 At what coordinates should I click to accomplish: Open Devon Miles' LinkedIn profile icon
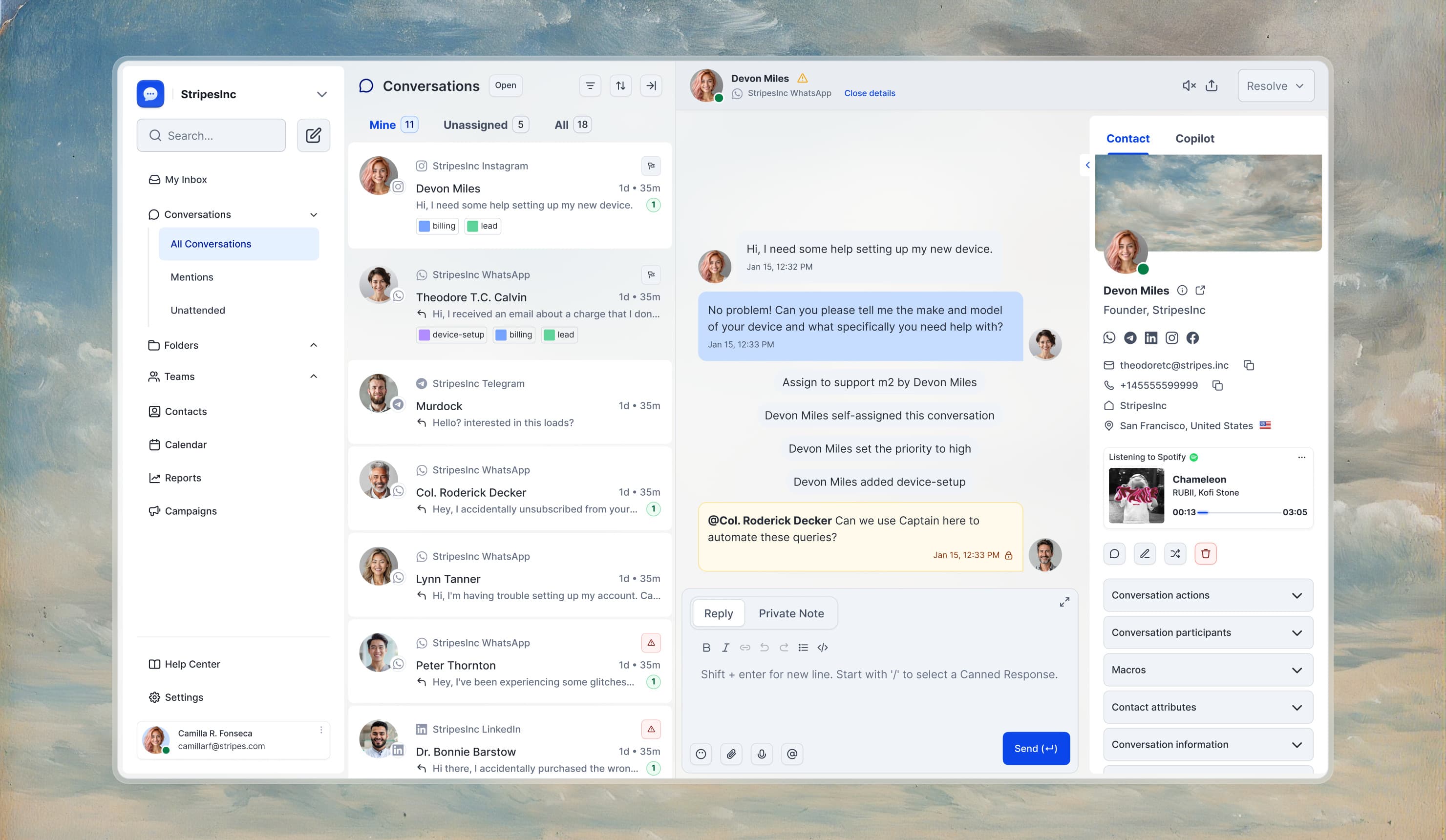click(1150, 337)
